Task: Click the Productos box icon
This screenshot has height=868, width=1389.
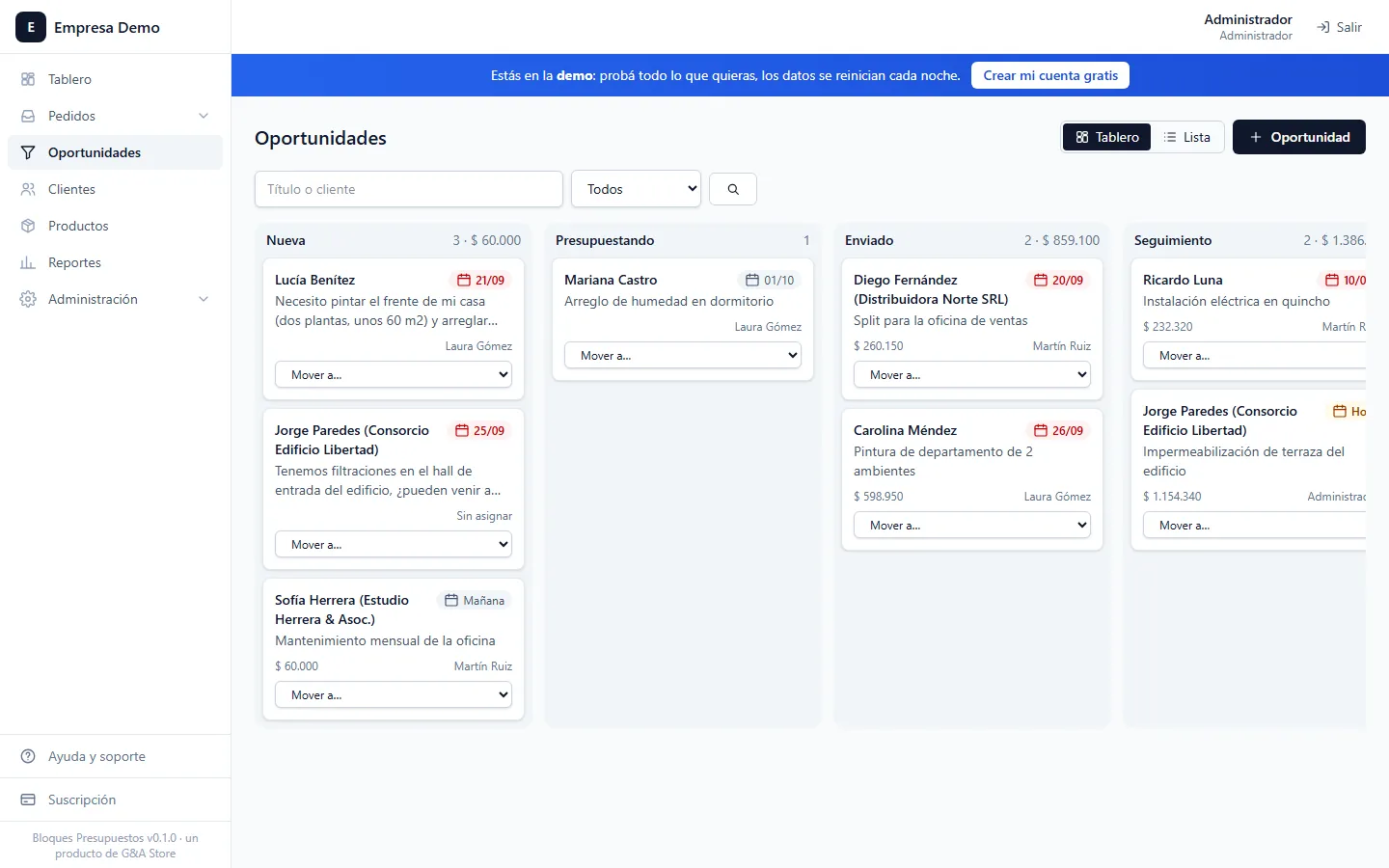Action: tap(28, 226)
